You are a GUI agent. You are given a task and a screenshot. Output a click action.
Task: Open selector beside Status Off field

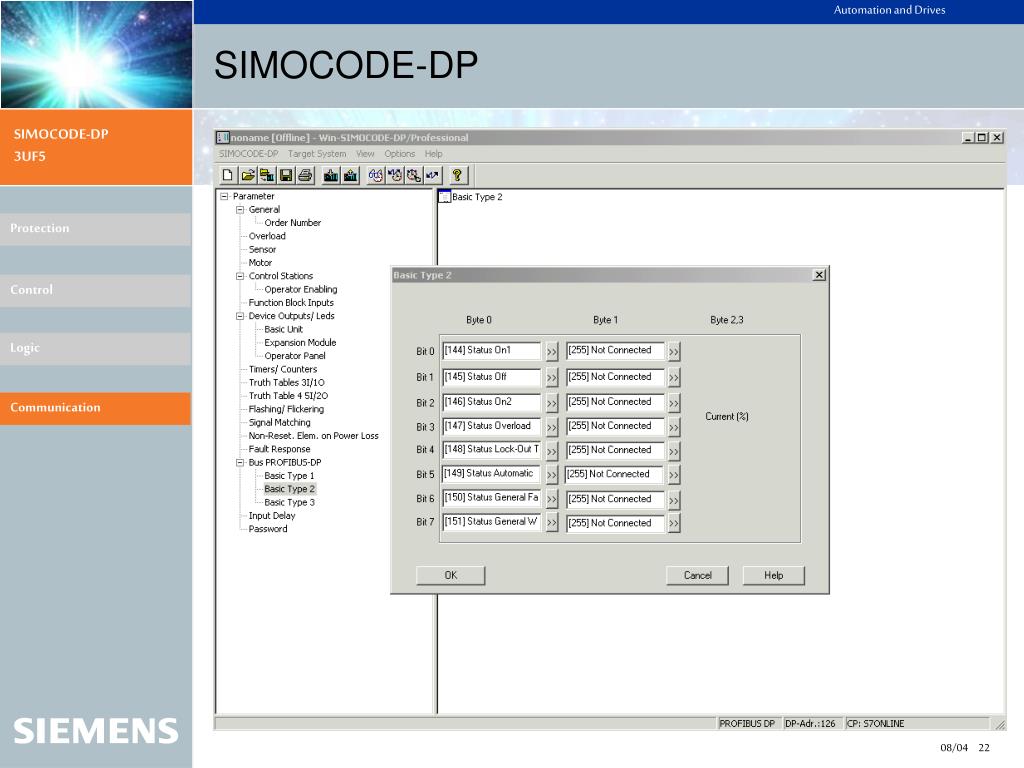pos(552,377)
